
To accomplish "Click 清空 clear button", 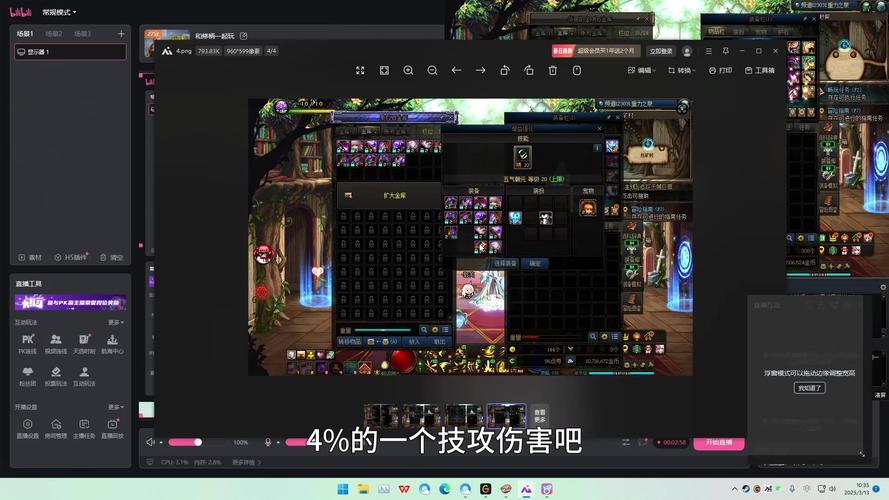I will 111,257.
